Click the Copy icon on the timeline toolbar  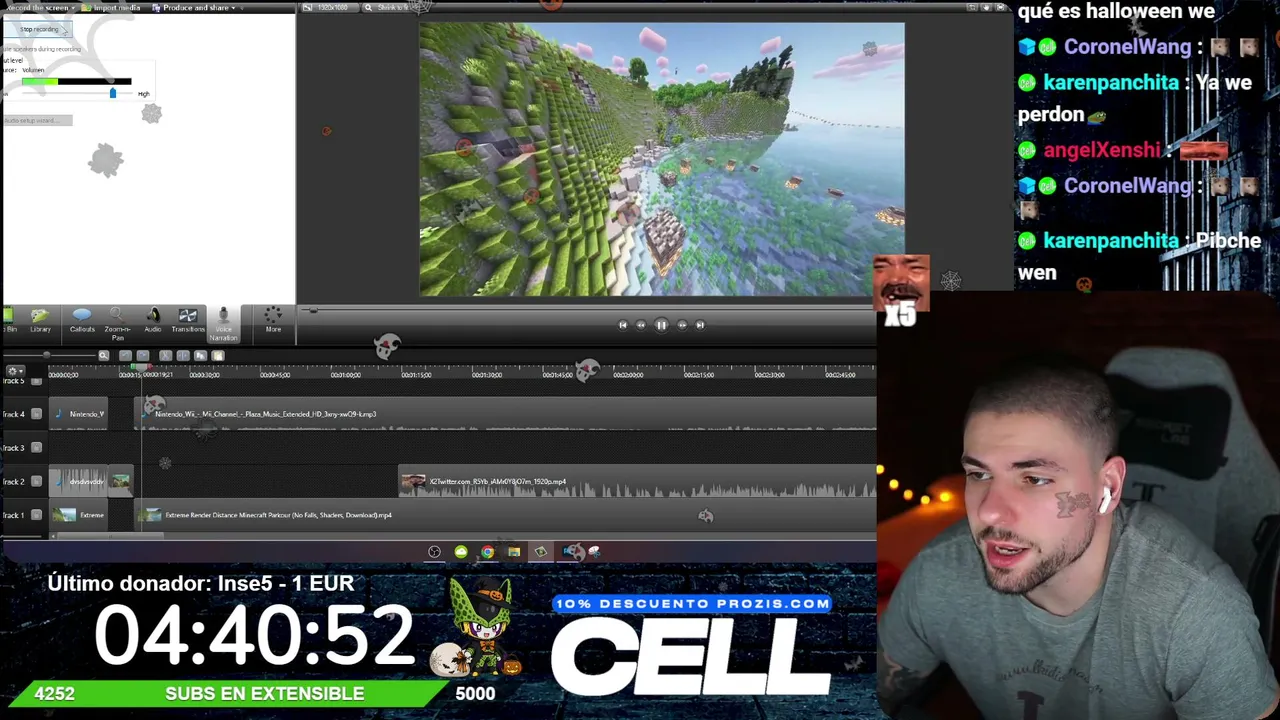[x=201, y=356]
